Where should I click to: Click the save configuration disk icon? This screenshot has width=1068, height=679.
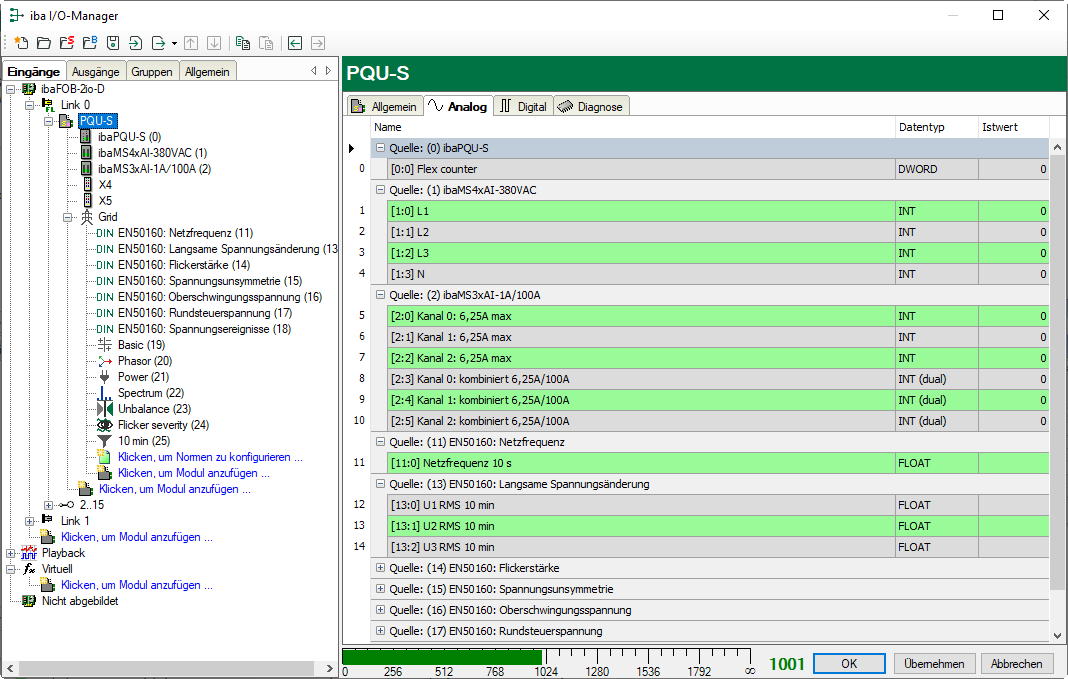tap(113, 43)
